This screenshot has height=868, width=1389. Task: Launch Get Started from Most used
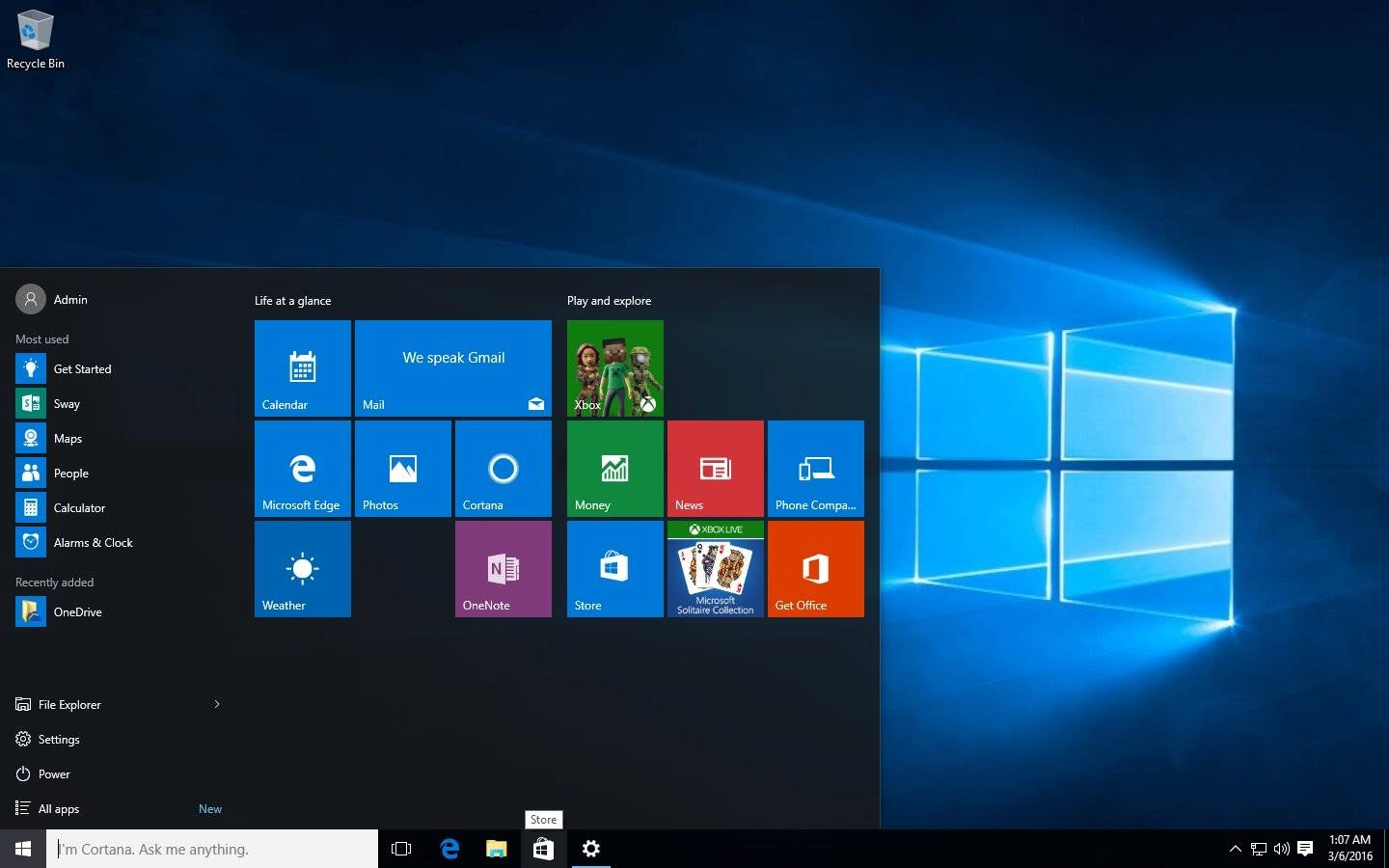click(120, 368)
